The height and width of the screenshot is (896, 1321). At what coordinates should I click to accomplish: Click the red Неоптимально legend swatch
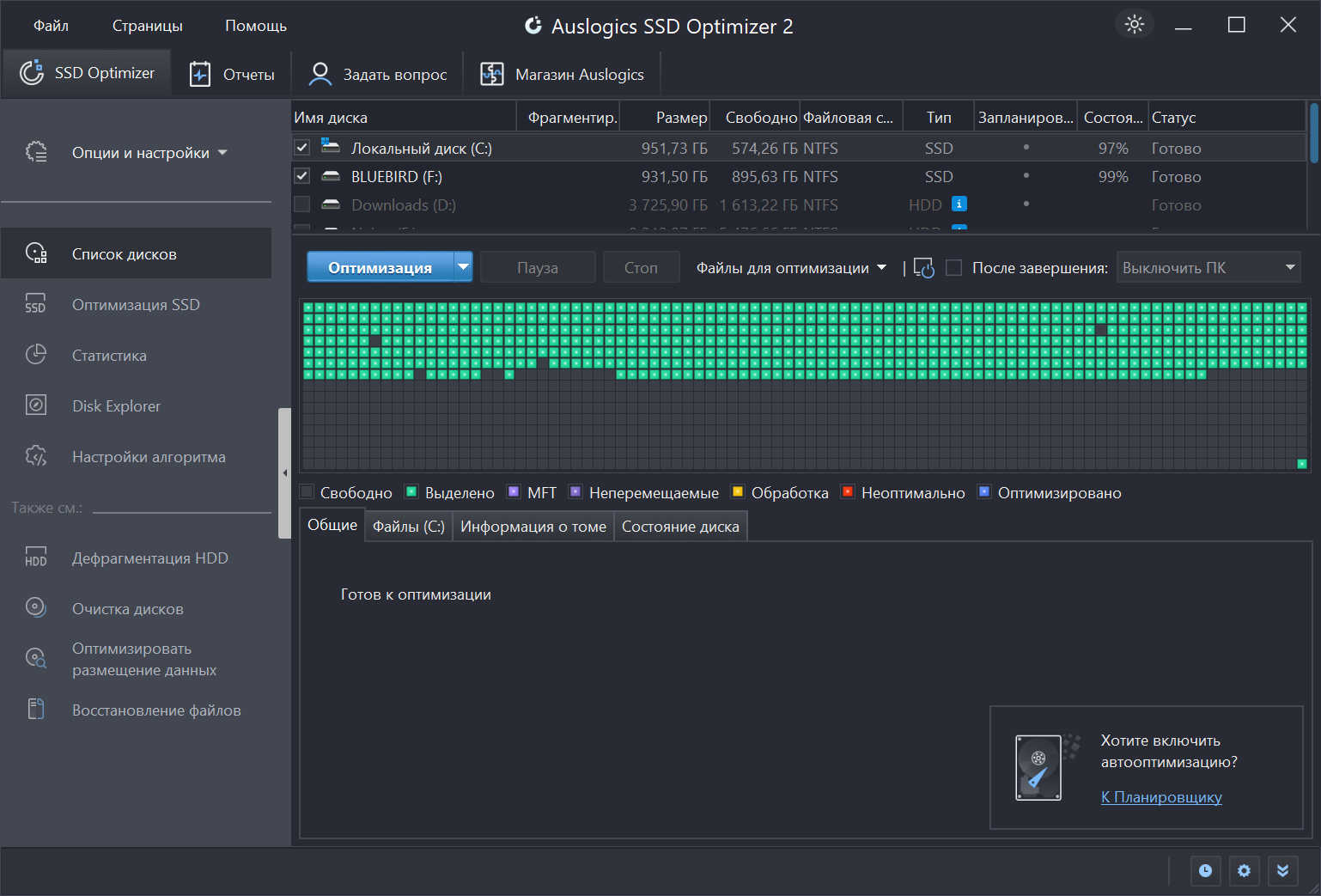848,492
